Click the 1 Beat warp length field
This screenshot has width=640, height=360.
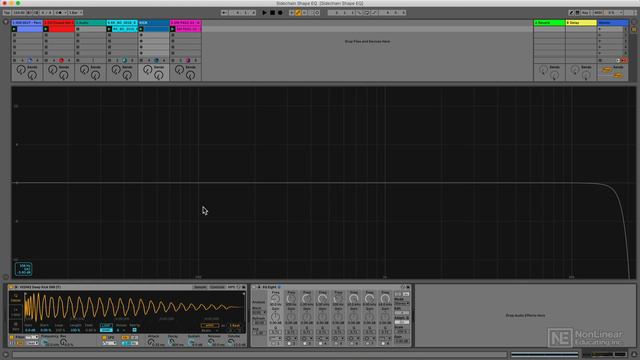(x=235, y=325)
